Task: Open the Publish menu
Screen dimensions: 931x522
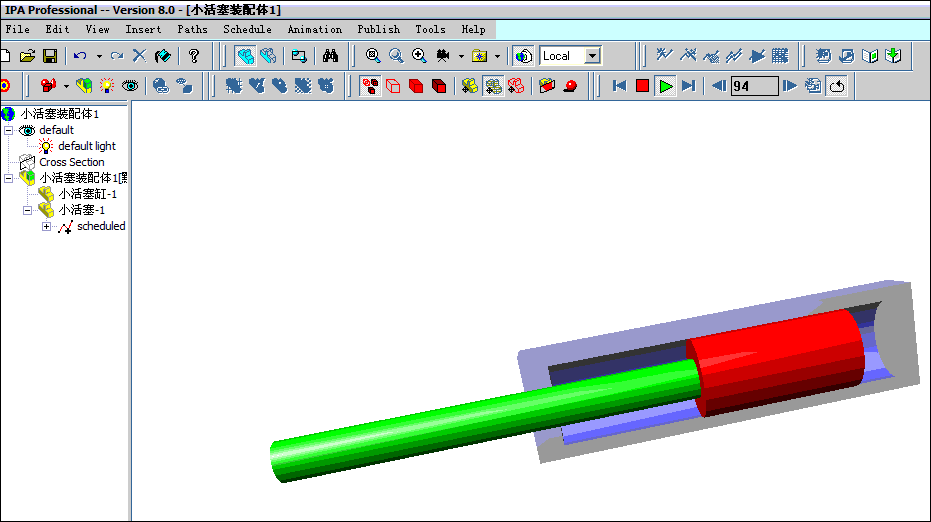Action: pos(378,29)
